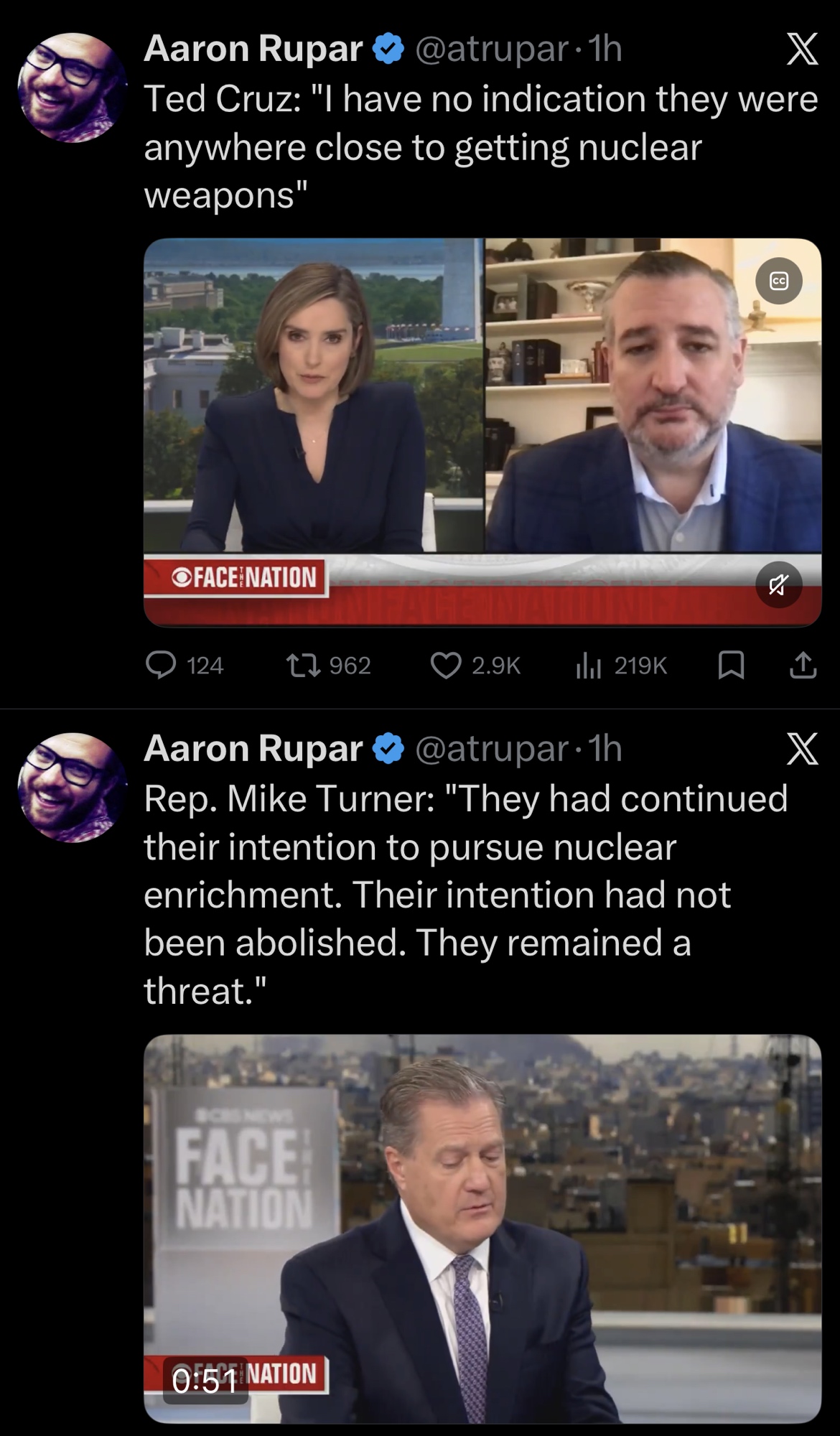Open replies on the Ted Cruz tweet
840x1436 pixels.
point(185,666)
